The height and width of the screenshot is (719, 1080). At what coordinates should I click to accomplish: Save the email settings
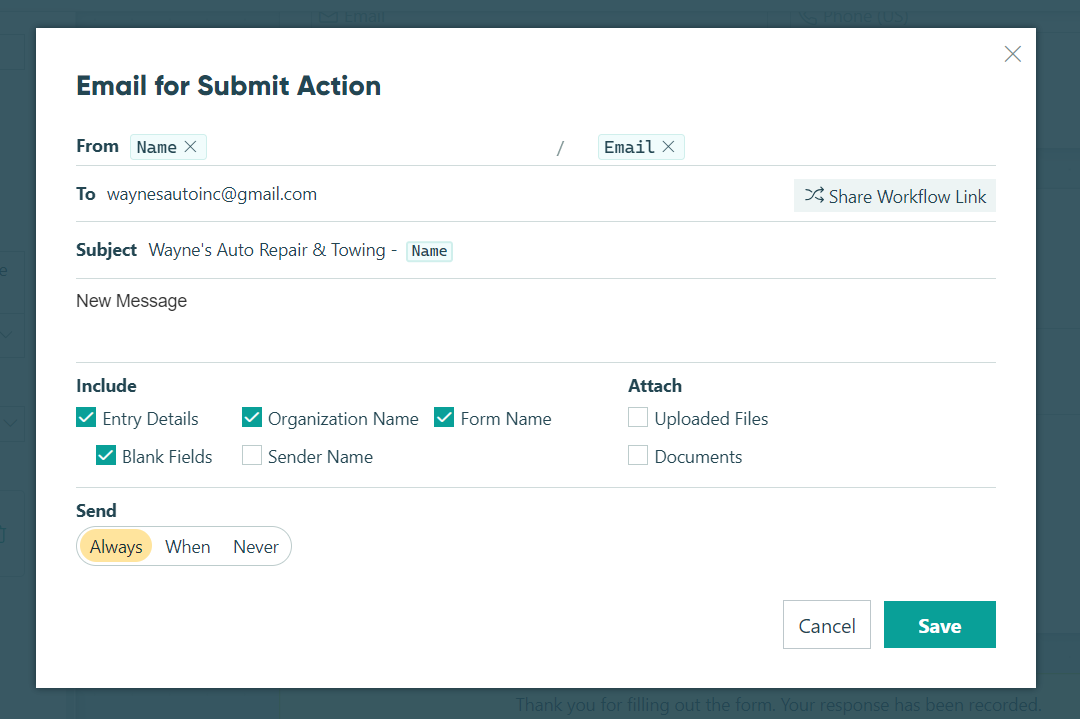(939, 625)
